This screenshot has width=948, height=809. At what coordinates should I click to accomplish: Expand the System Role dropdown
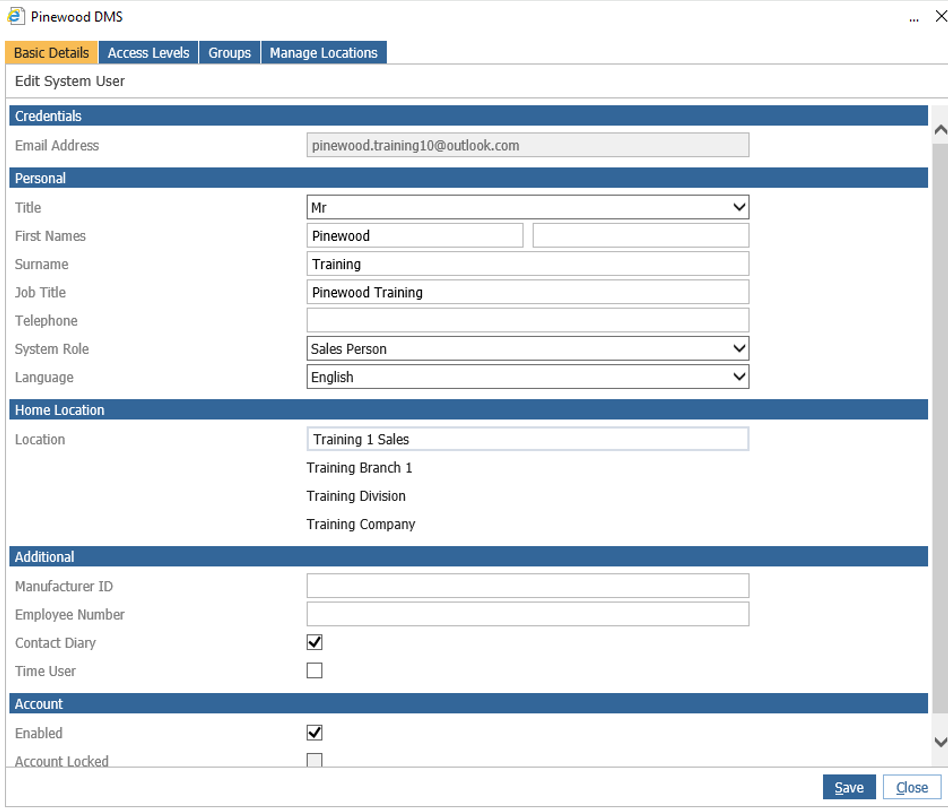click(528, 349)
